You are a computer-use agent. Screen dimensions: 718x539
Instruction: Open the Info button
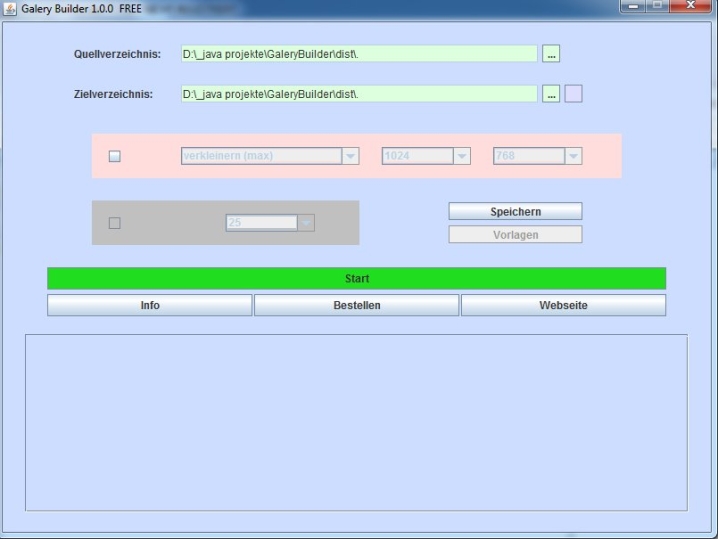tap(150, 305)
